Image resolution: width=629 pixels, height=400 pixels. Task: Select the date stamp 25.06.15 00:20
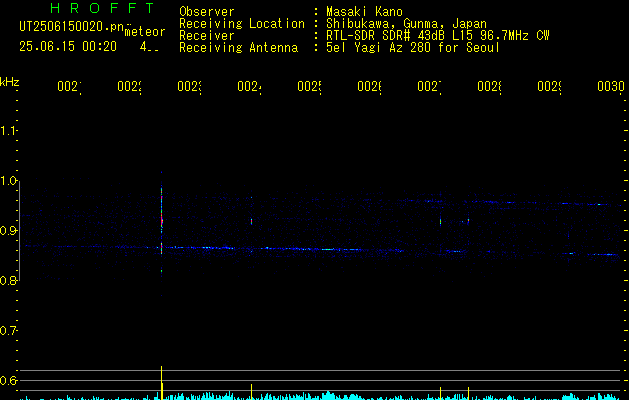point(68,47)
